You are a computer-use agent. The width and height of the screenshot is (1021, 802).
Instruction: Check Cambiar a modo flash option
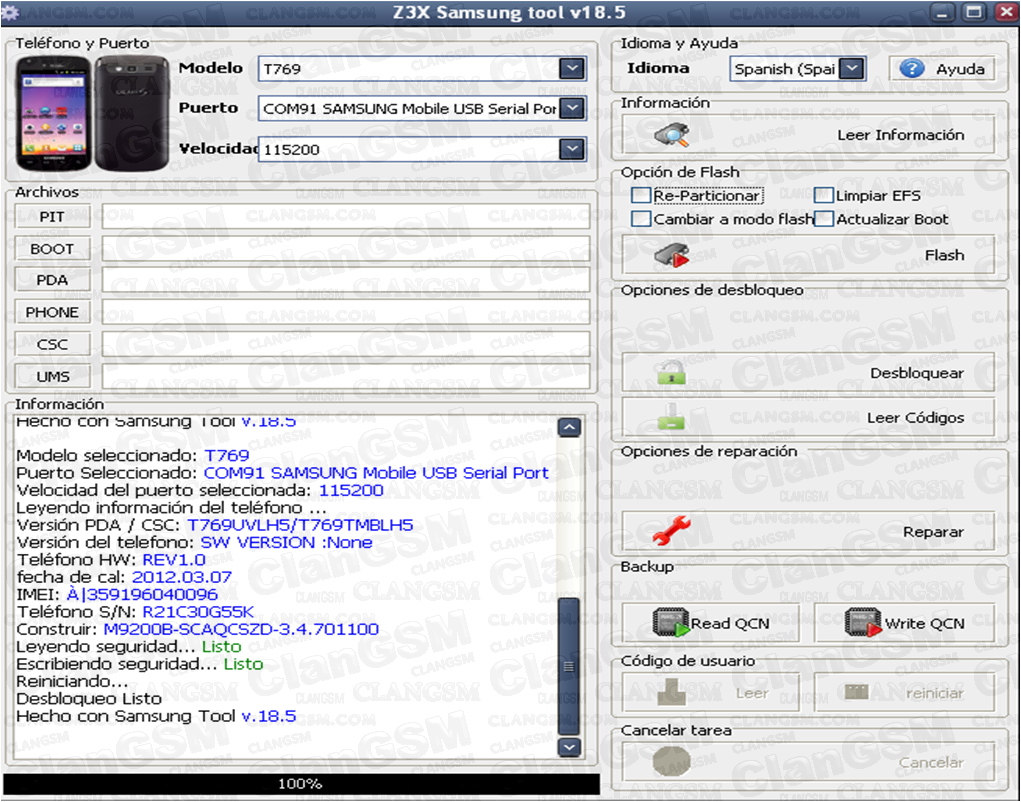coord(641,219)
